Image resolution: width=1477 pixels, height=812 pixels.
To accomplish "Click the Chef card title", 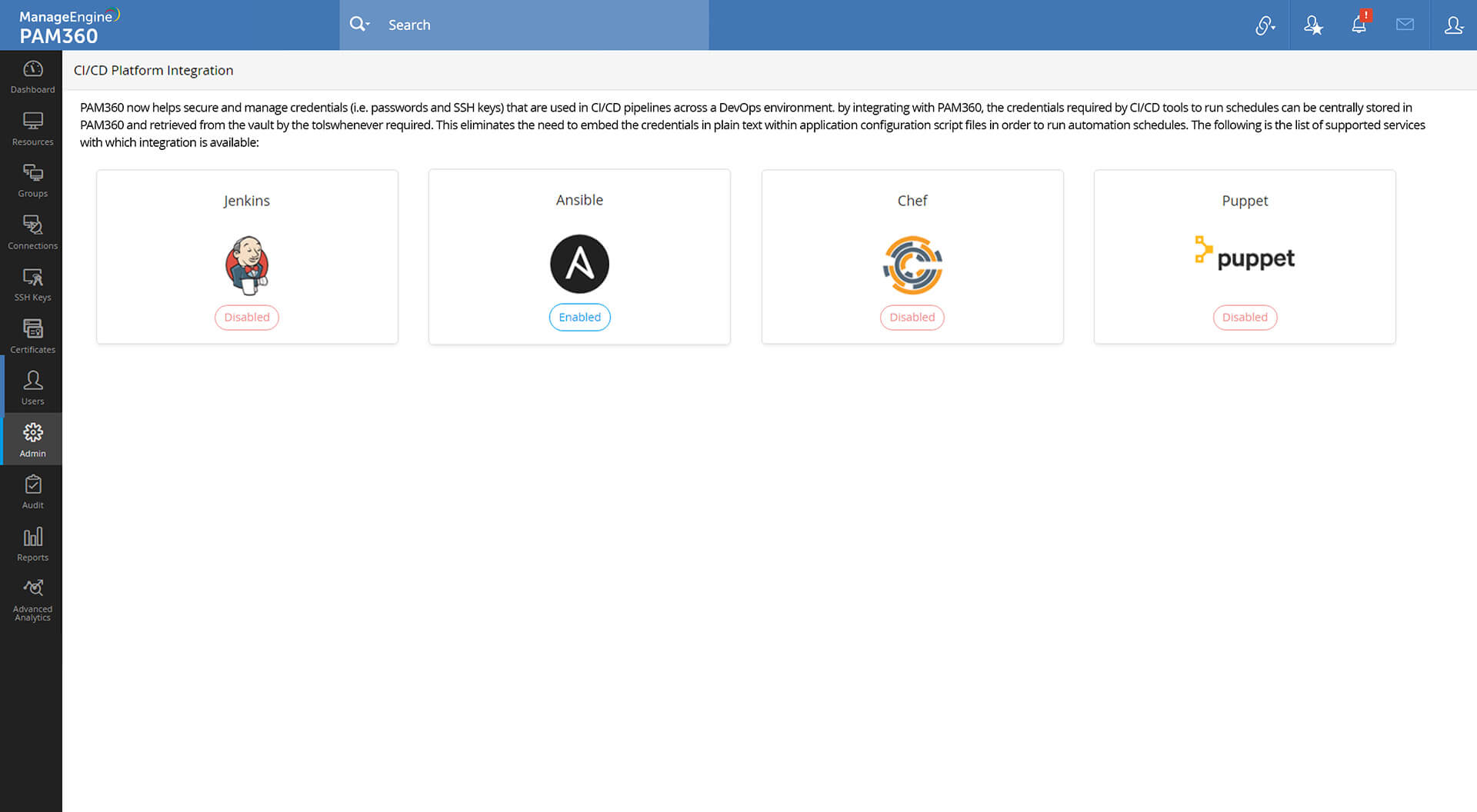I will 912,201.
